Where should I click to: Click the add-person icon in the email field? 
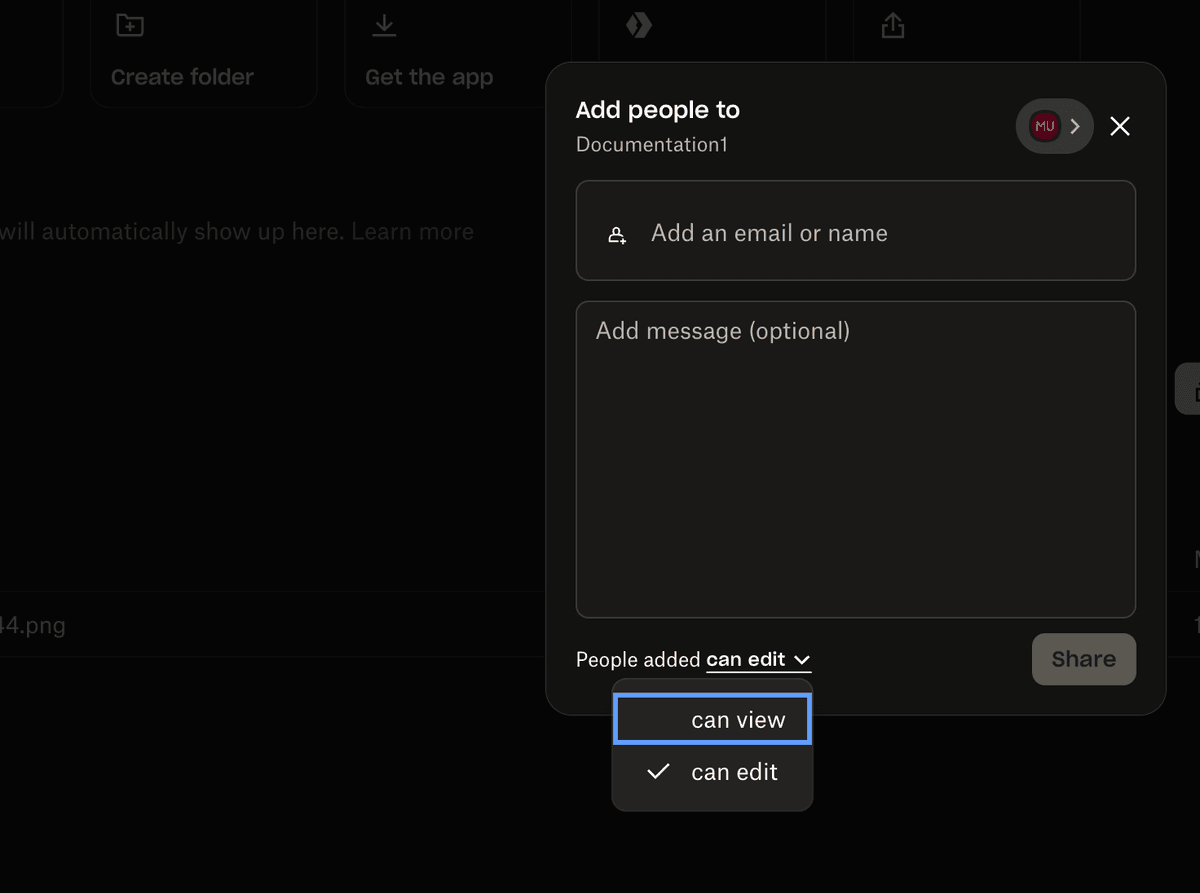tap(617, 233)
